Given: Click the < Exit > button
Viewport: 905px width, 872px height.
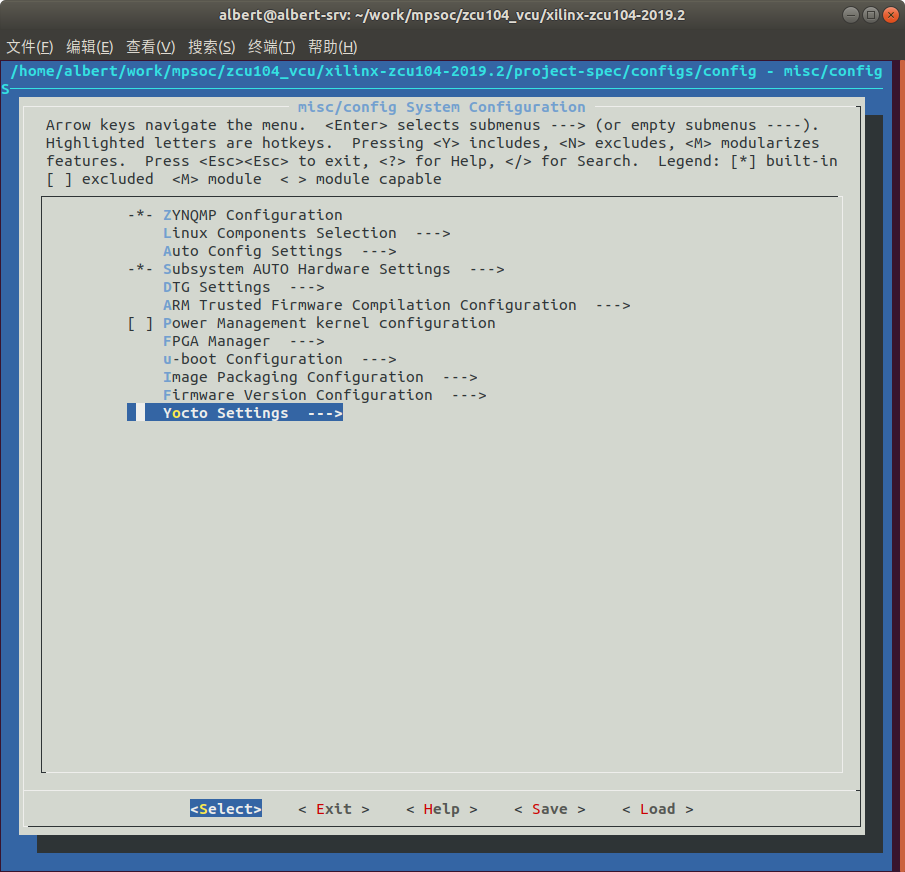Looking at the screenshot, I should 334,809.
